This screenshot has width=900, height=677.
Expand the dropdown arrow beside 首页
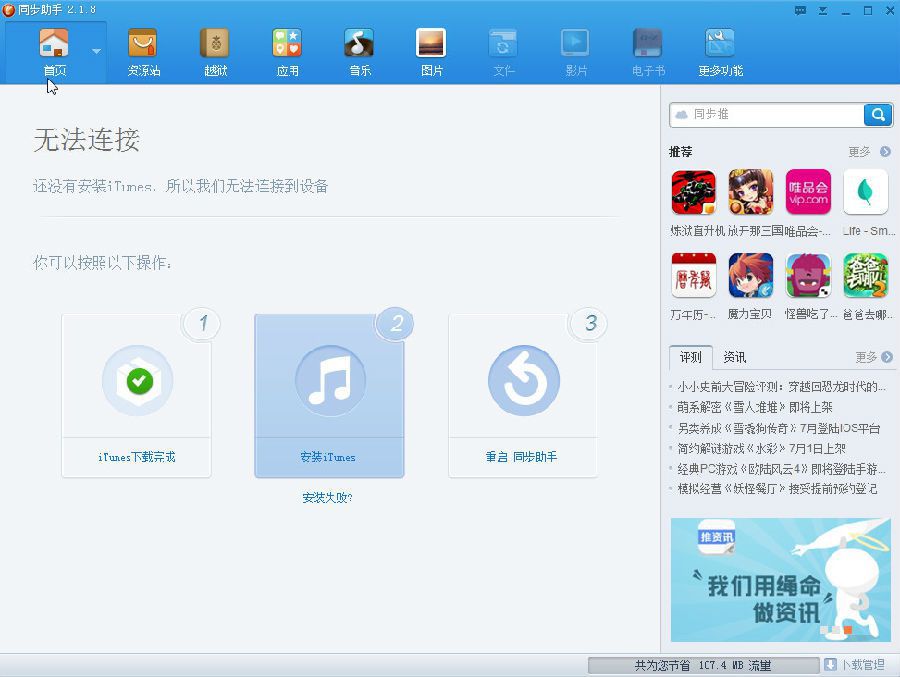point(96,52)
